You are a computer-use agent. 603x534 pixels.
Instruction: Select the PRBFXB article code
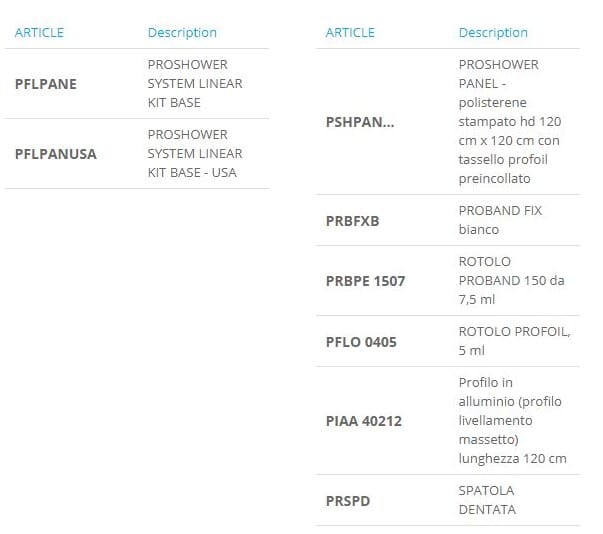(x=353, y=221)
